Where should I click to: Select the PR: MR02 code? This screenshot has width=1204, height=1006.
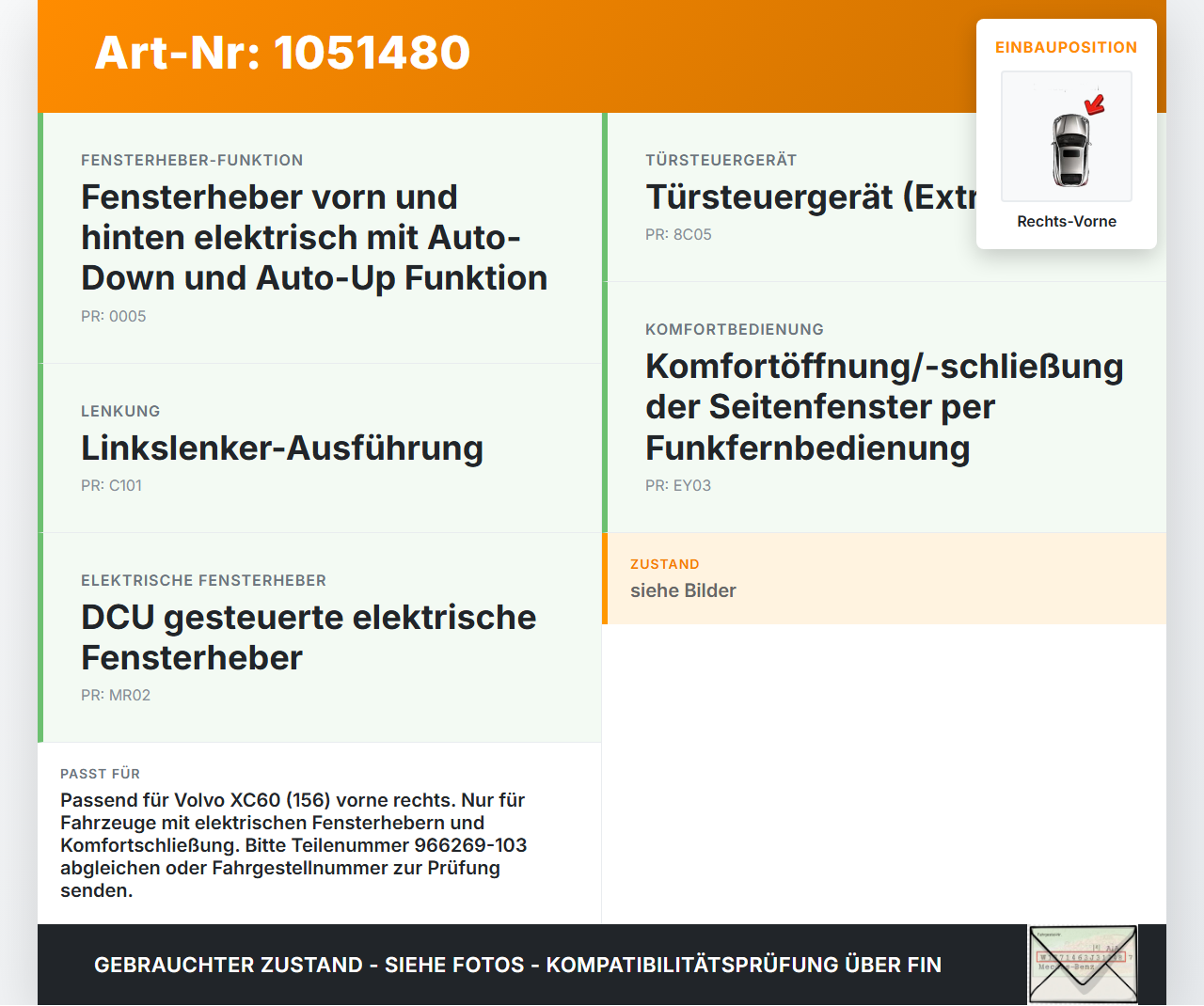[116, 695]
